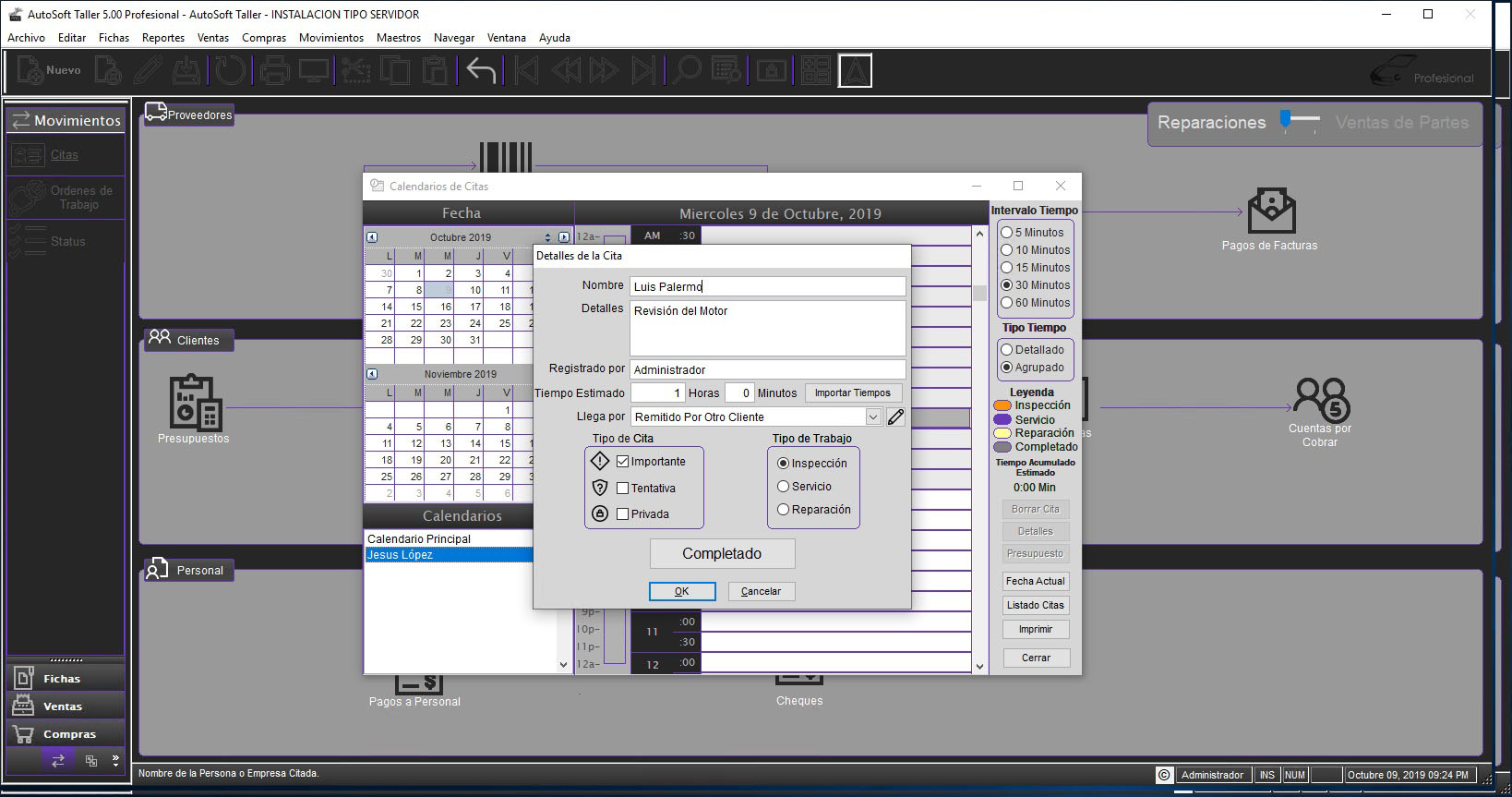This screenshot has height=797, width=1512.
Task: Open the Navegar menu
Action: 454,38
